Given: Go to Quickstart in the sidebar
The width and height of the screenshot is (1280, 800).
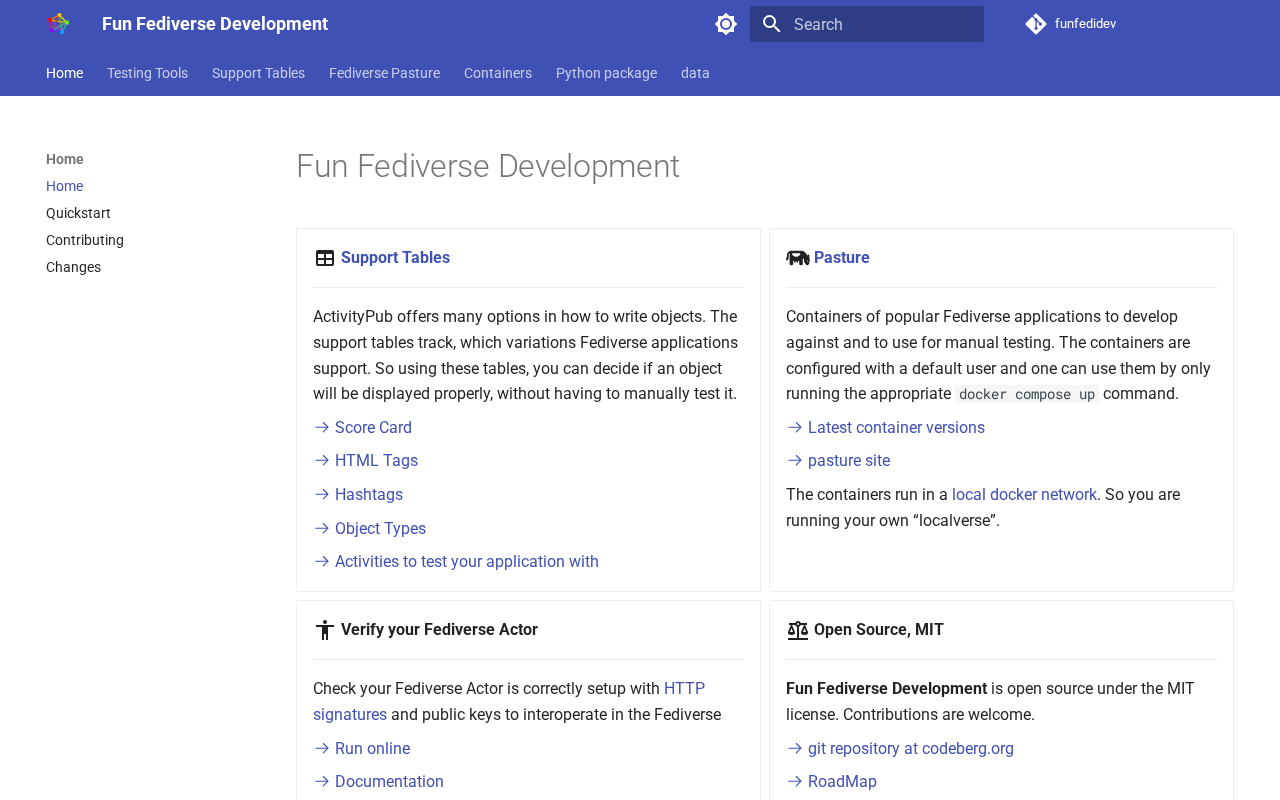Looking at the screenshot, I should coord(78,213).
